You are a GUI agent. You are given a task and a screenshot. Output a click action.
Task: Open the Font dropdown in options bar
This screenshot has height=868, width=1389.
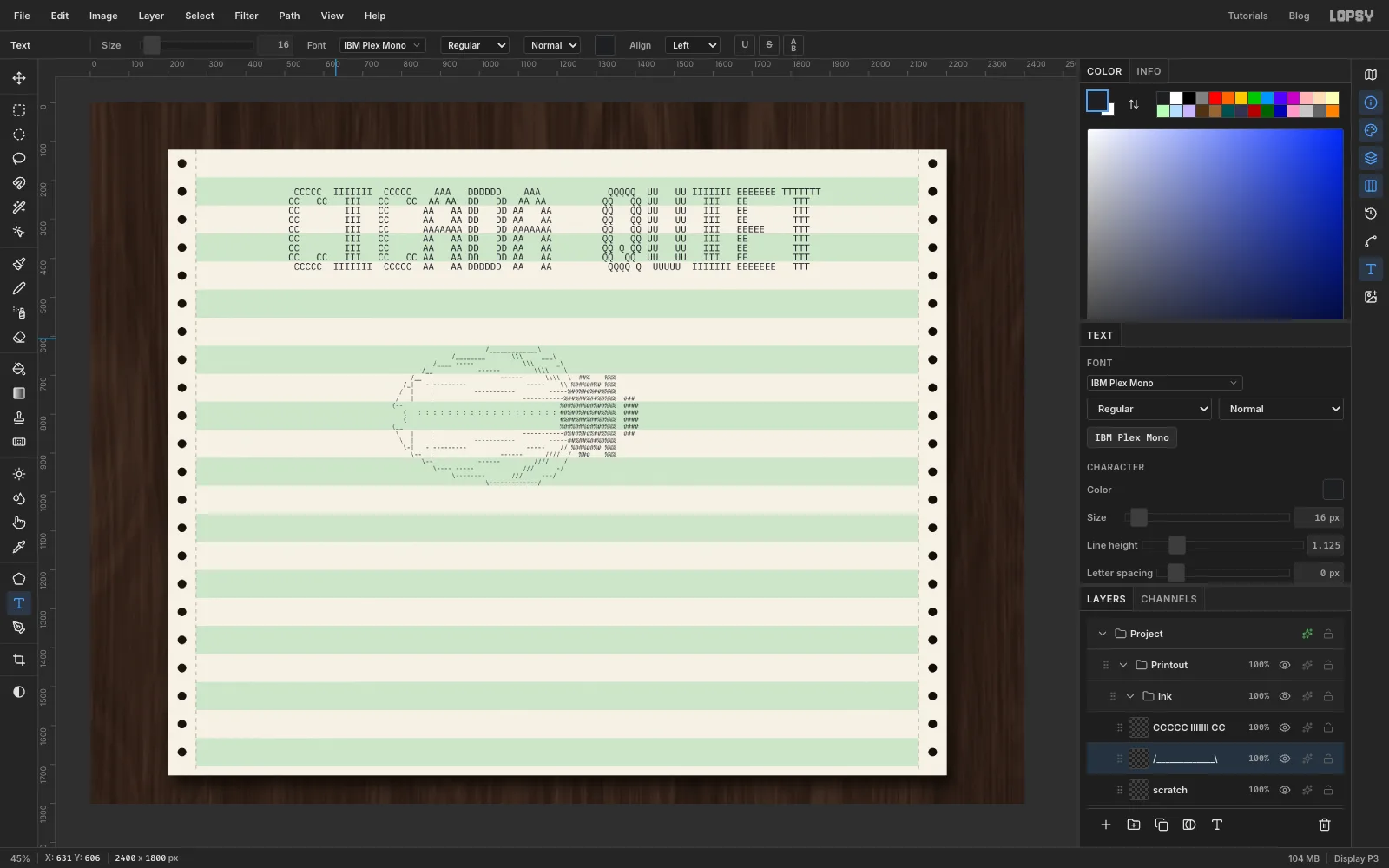[382, 45]
